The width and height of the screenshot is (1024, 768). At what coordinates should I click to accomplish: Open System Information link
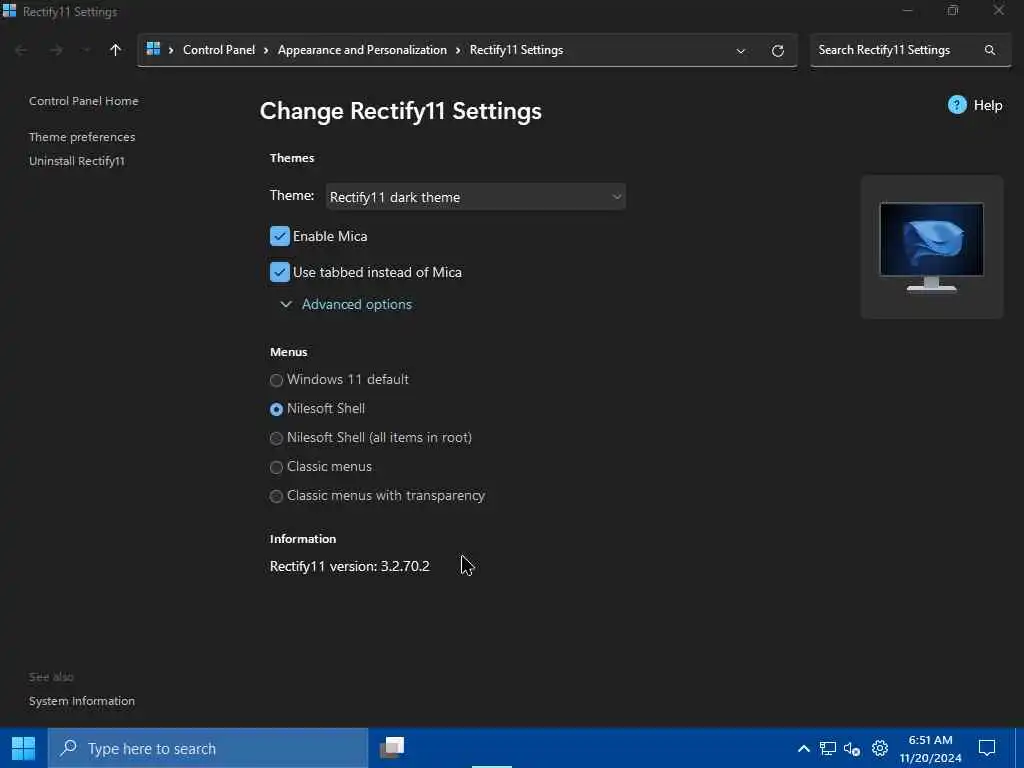point(82,701)
